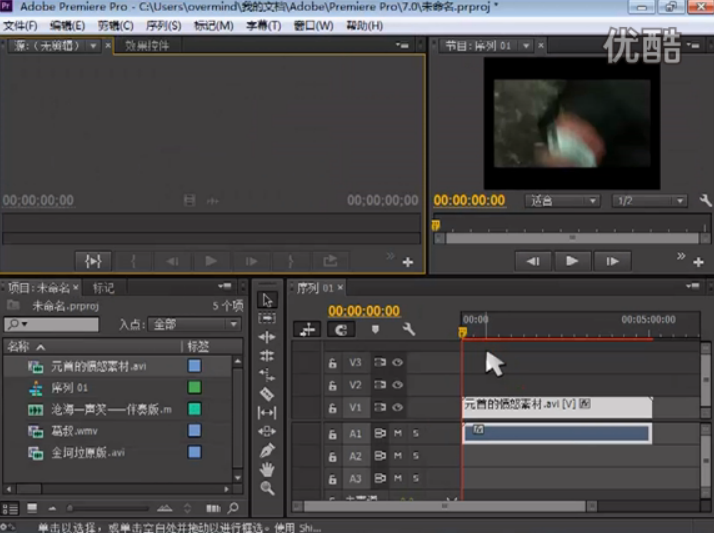
Task: Select the Ripple Edit tool
Action: [267, 337]
